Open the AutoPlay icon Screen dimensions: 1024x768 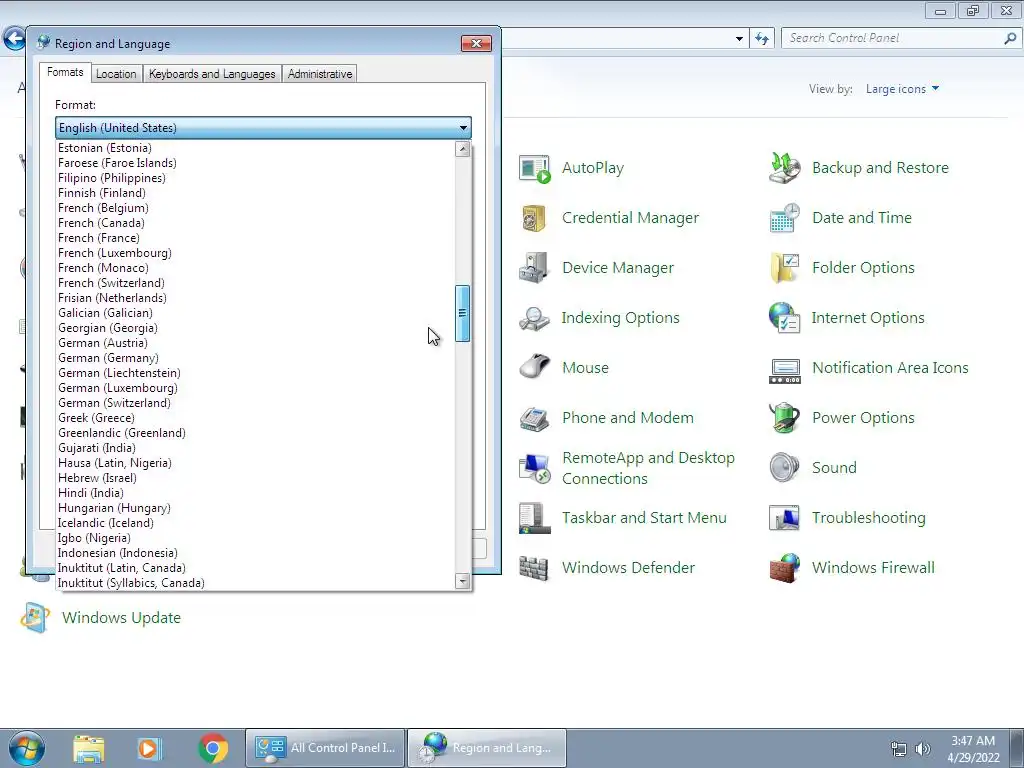click(x=534, y=168)
